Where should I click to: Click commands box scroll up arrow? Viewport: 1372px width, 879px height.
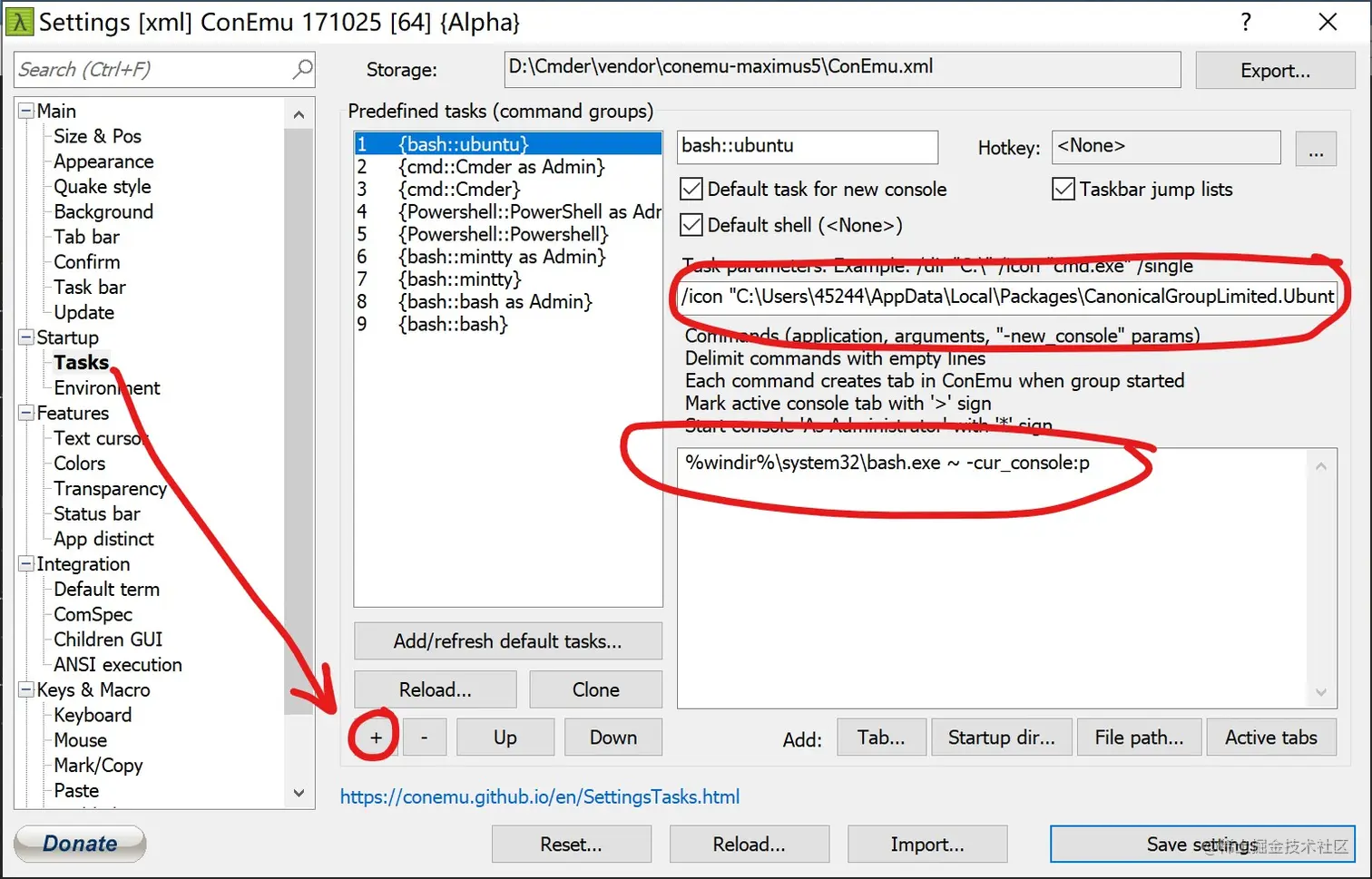click(x=1321, y=466)
